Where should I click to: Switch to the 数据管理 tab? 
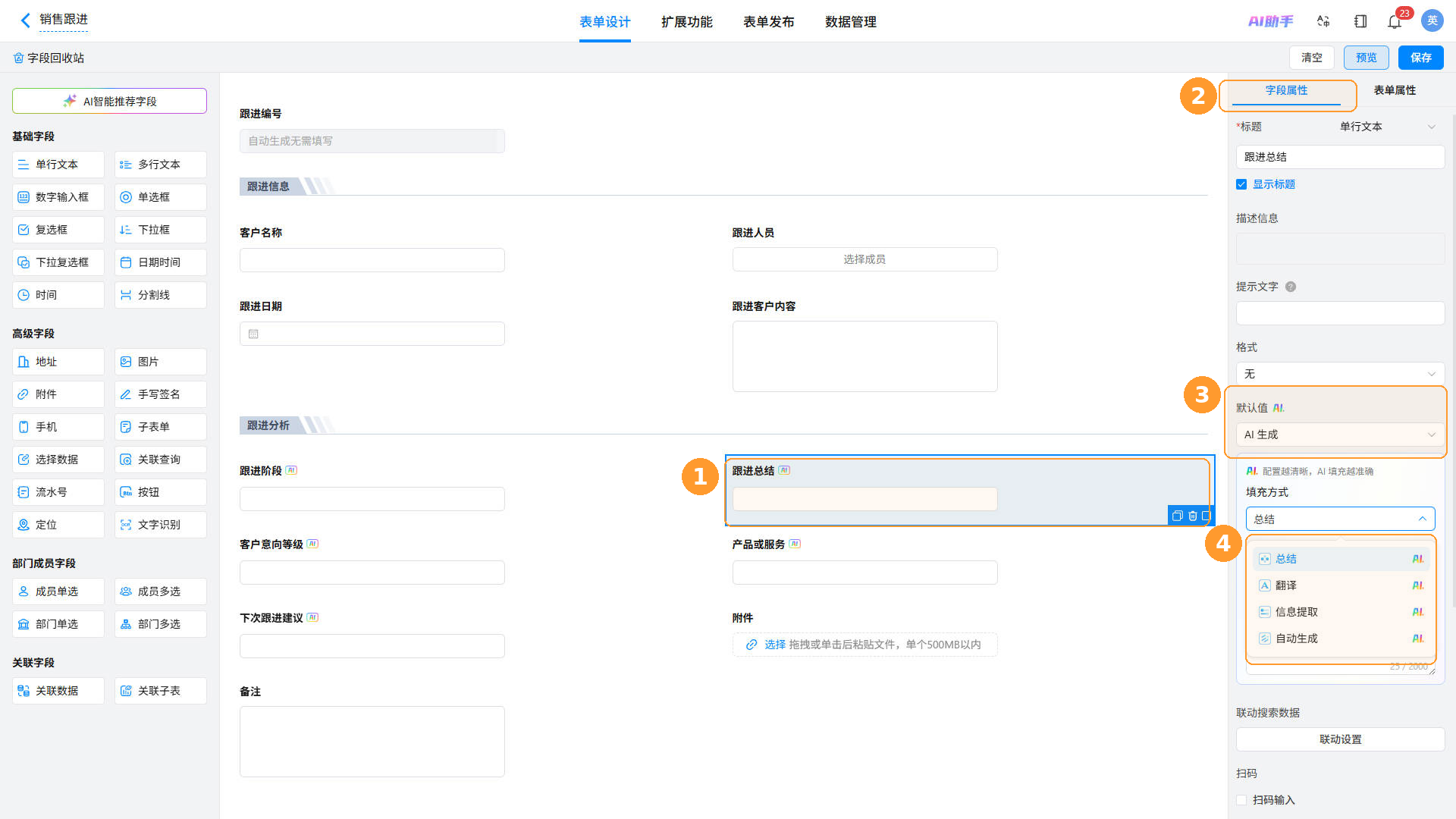[851, 22]
